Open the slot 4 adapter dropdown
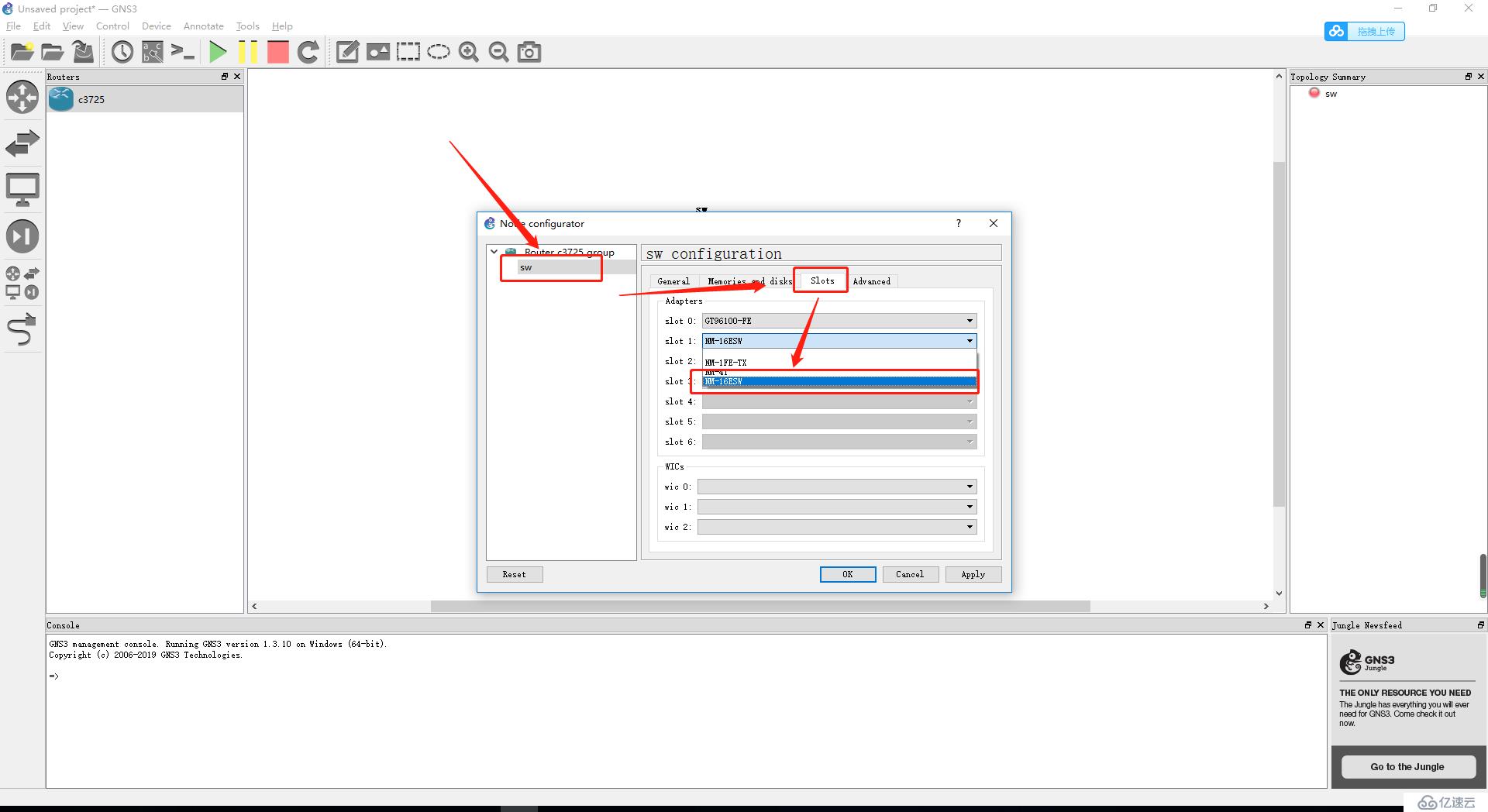The height and width of the screenshot is (812, 1488). point(839,401)
